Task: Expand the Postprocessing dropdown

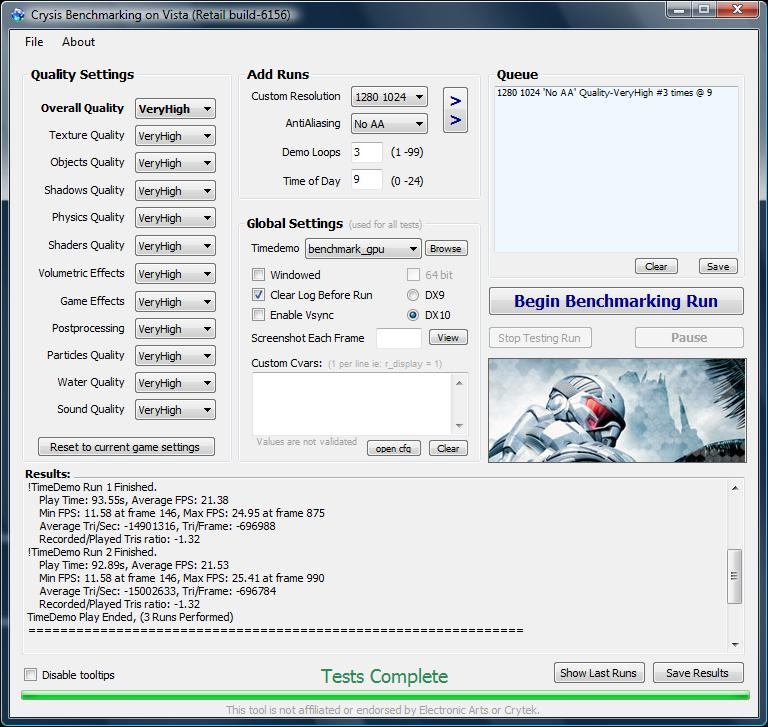Action: pyautogui.click(x=175, y=329)
